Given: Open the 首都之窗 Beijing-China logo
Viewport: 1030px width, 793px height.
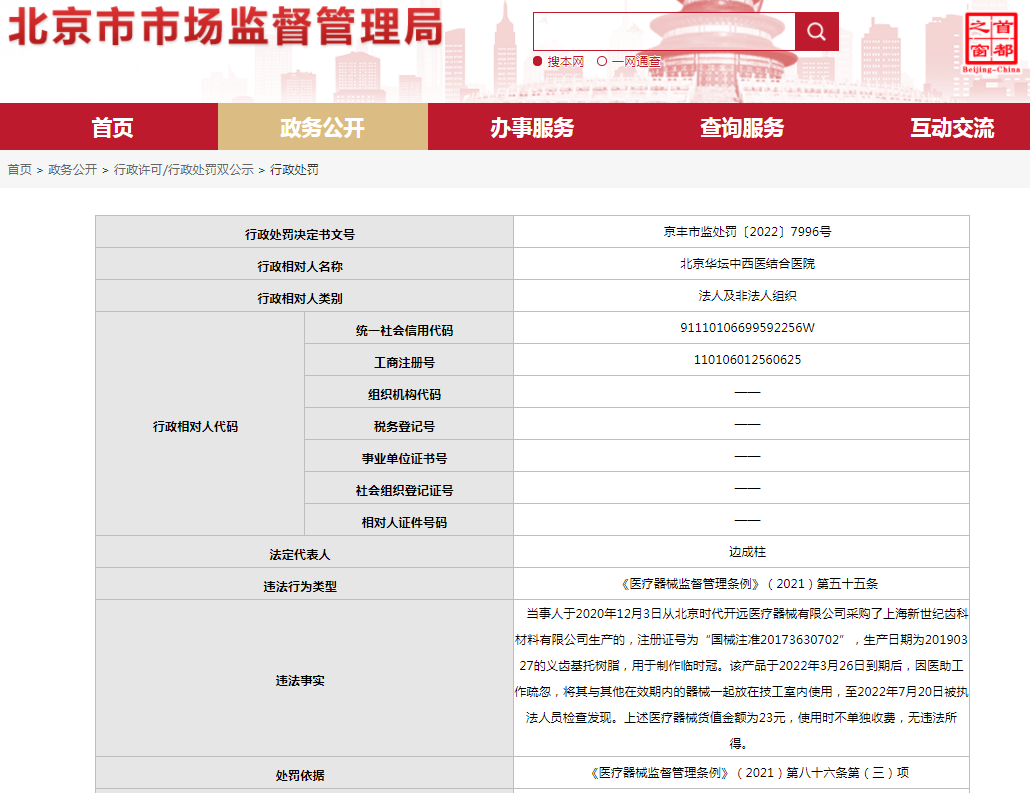Looking at the screenshot, I should coord(991,43).
